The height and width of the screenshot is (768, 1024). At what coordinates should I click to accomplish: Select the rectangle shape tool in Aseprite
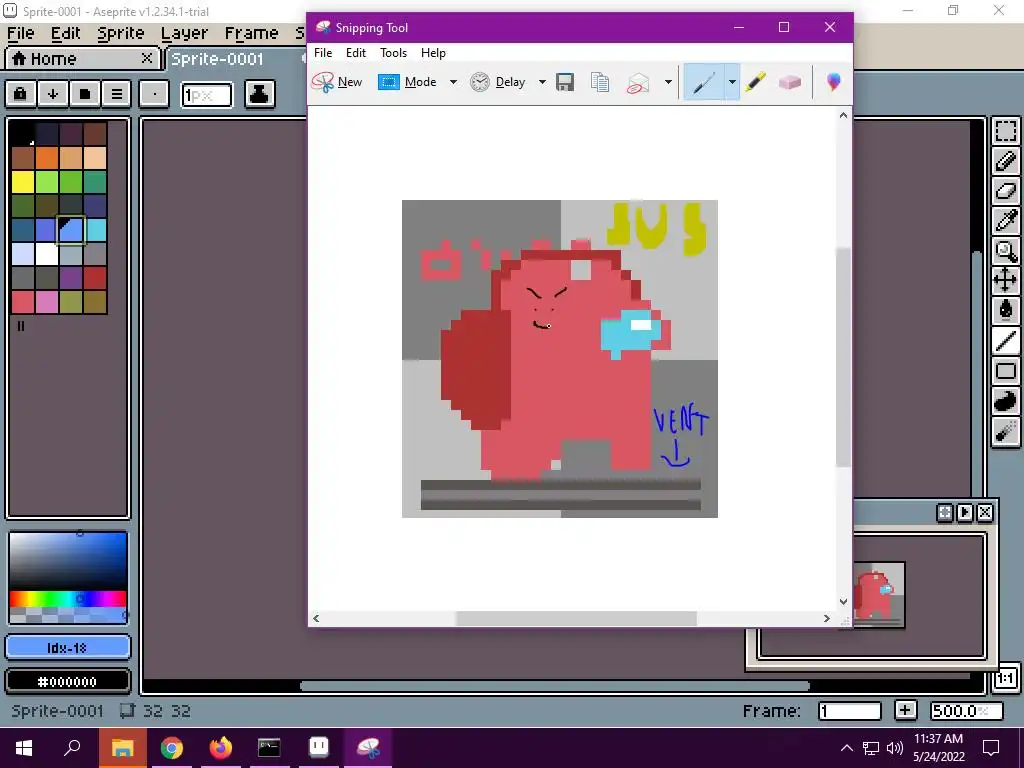[x=1006, y=371]
